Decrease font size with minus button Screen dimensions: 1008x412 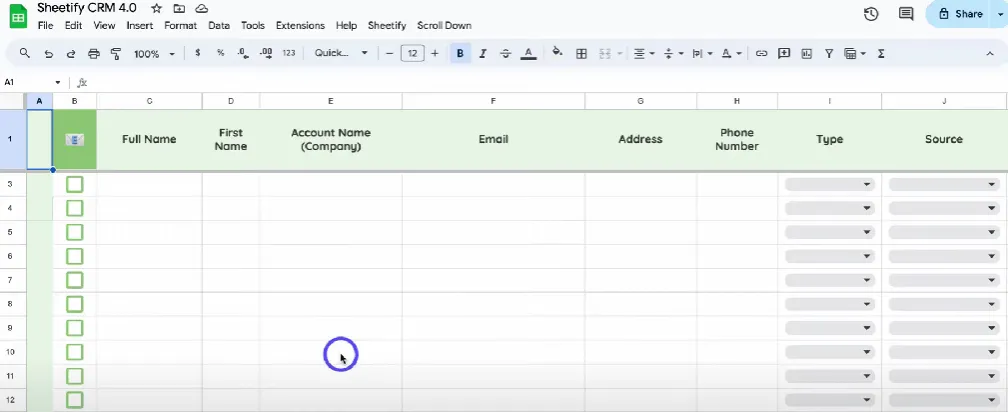(x=389, y=53)
